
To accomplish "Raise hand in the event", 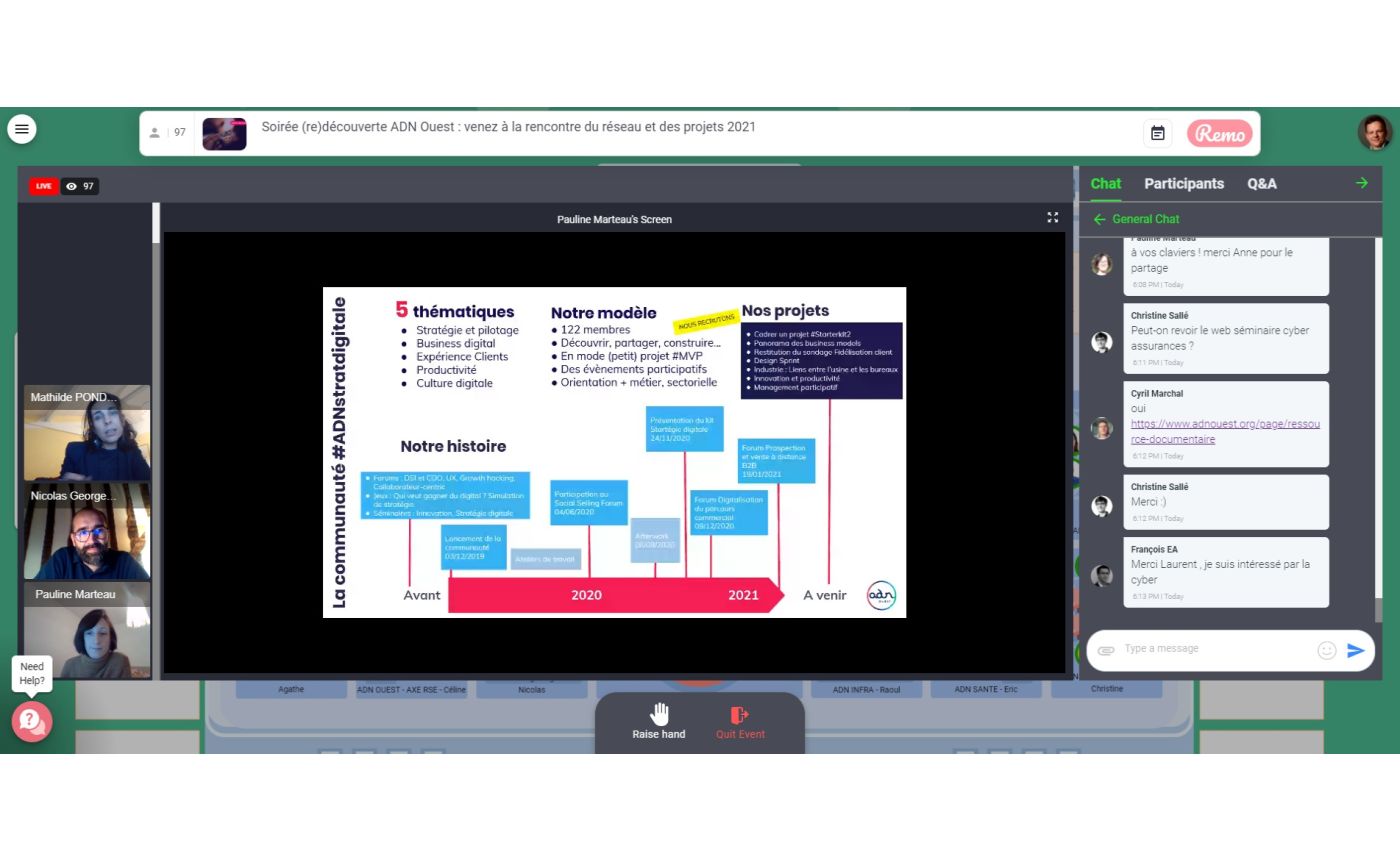I will coord(659,720).
